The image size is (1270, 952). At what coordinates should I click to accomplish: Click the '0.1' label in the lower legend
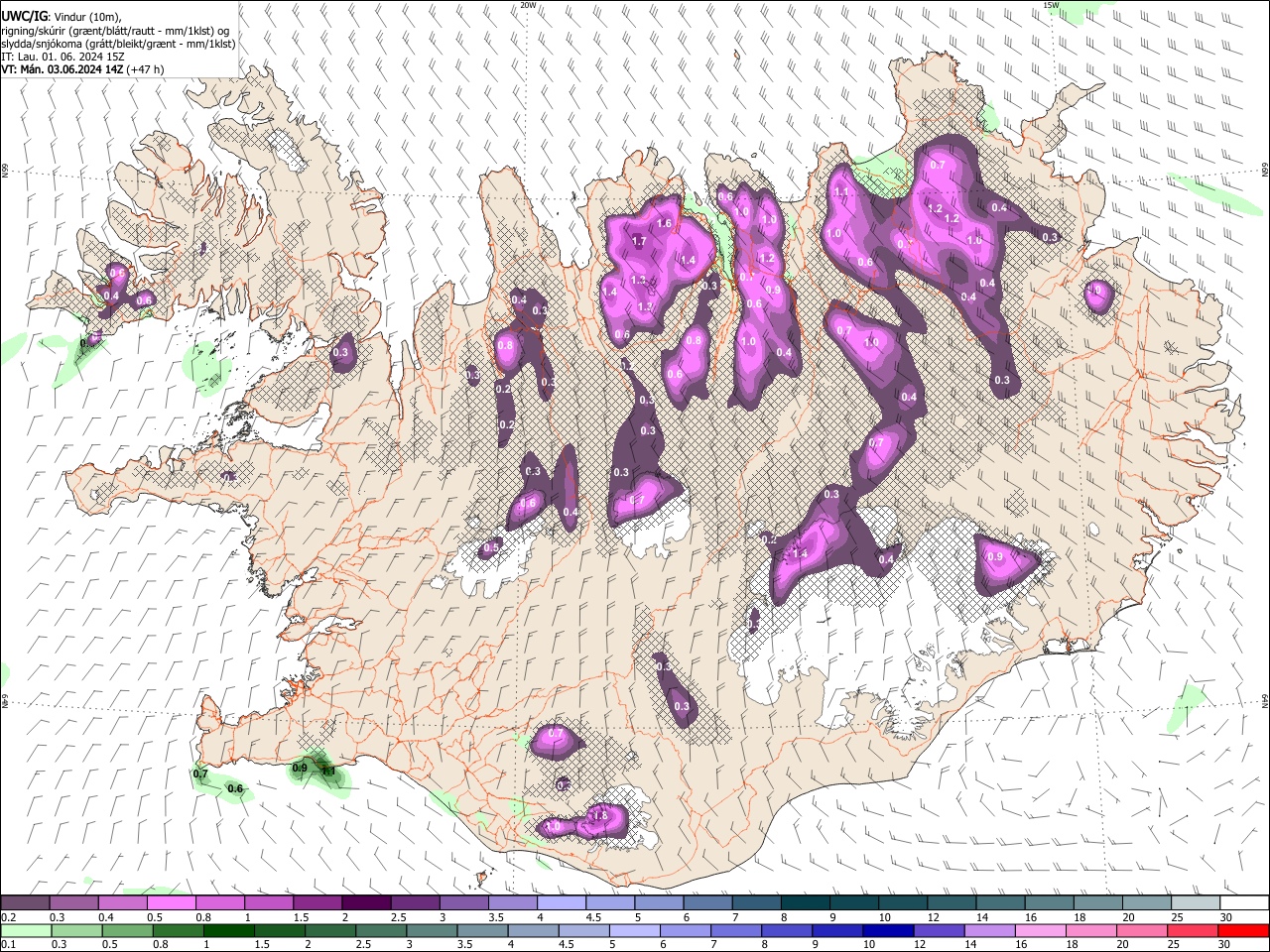[8, 944]
